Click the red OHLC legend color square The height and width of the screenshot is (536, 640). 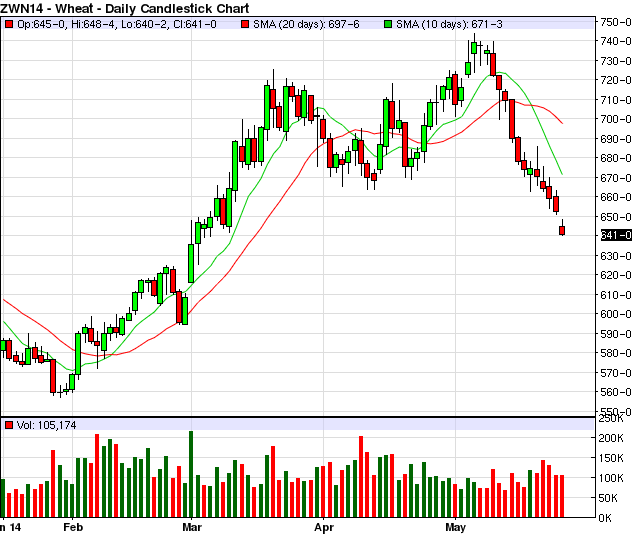coord(9,24)
